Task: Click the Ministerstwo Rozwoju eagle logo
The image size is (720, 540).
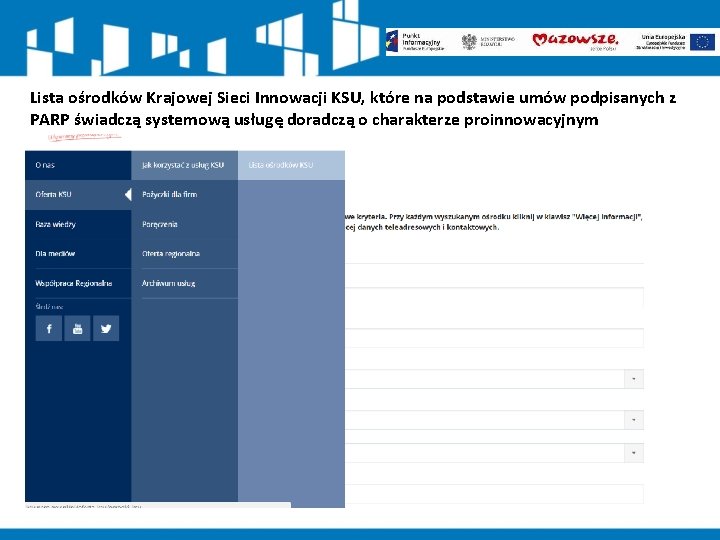Action: [488, 41]
